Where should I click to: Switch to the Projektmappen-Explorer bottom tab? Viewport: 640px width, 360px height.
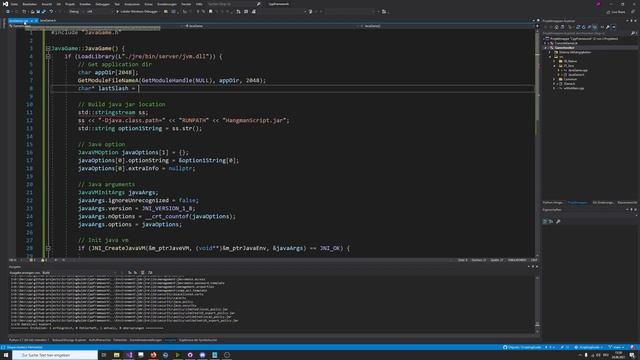click(x=577, y=202)
